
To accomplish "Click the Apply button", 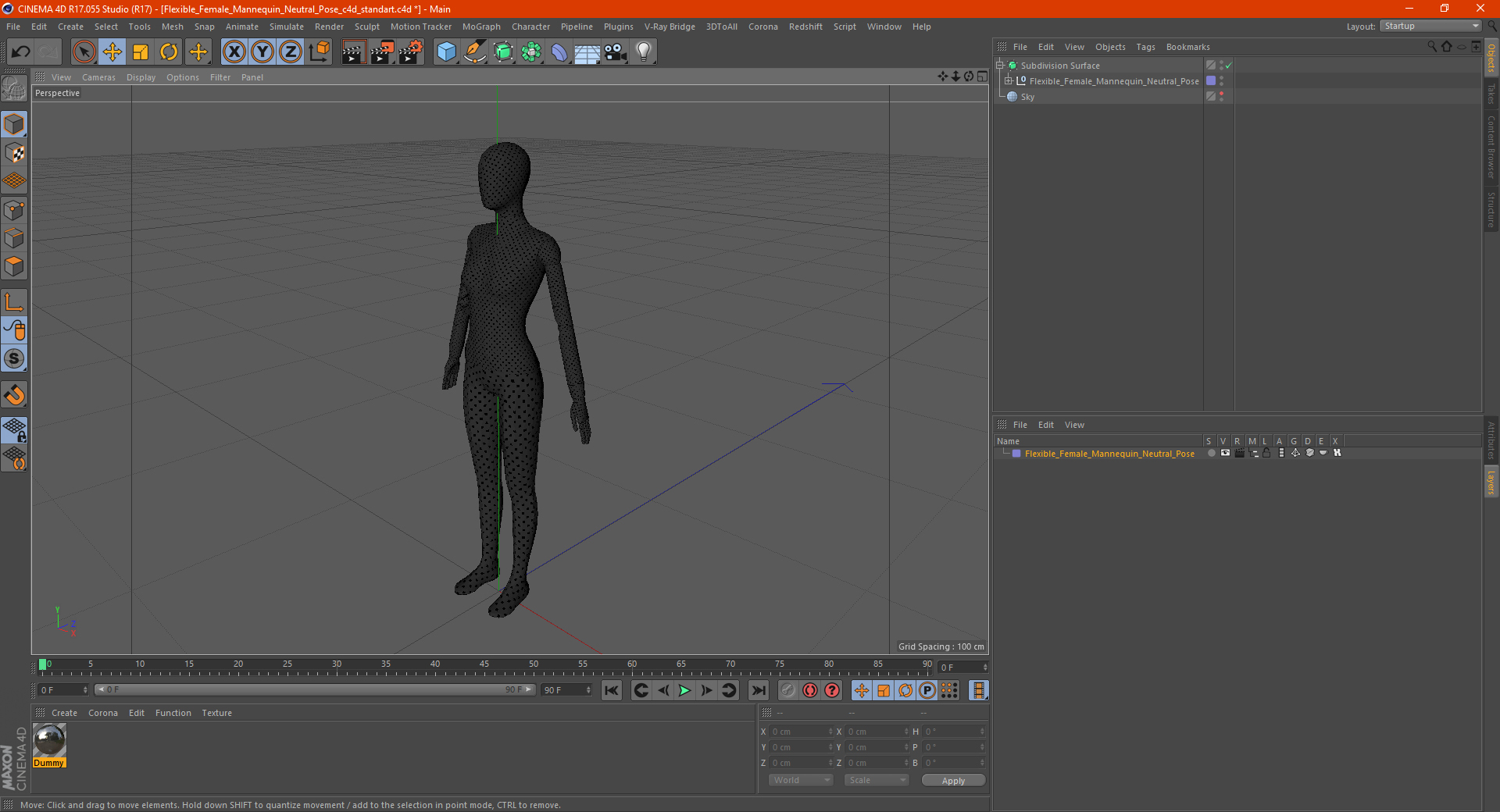I will (x=953, y=781).
